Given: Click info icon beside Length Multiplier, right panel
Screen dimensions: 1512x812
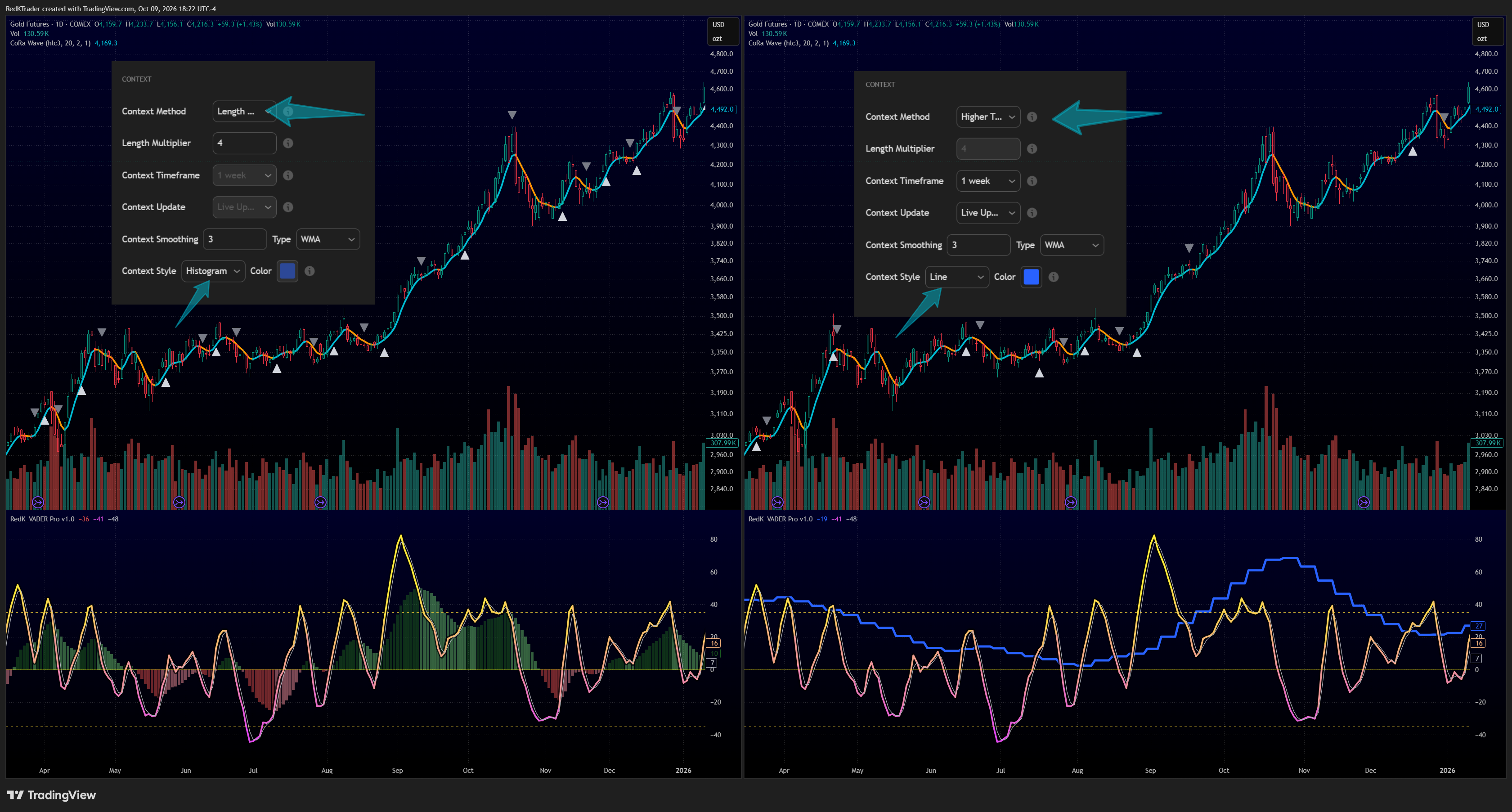Looking at the screenshot, I should [x=1032, y=148].
